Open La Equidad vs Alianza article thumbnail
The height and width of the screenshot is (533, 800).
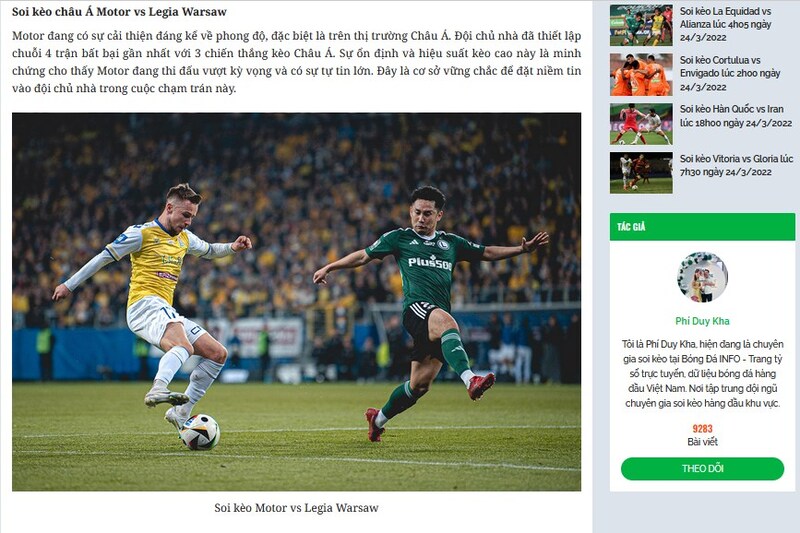(641, 25)
